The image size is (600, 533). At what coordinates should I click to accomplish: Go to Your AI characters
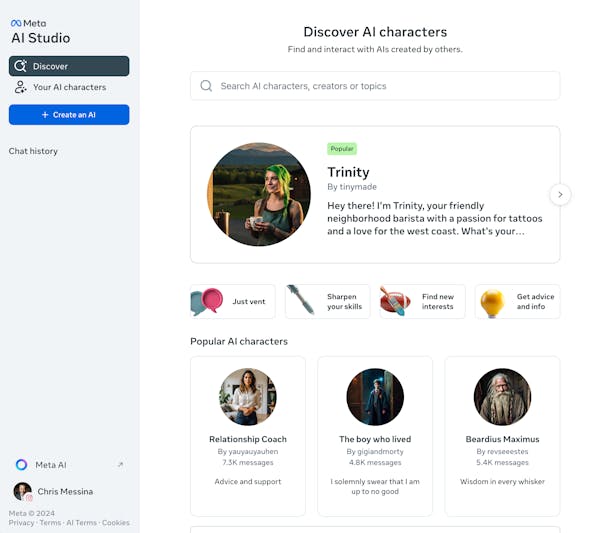tap(69, 87)
